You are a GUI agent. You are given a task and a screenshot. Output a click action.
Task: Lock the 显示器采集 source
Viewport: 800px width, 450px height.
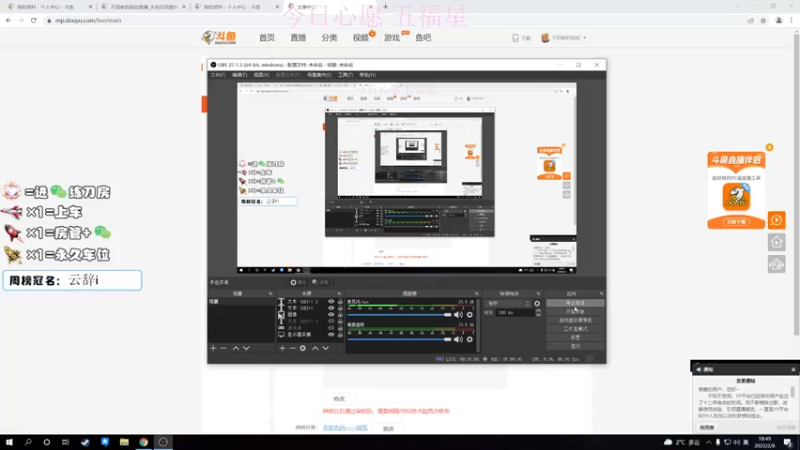point(340,335)
